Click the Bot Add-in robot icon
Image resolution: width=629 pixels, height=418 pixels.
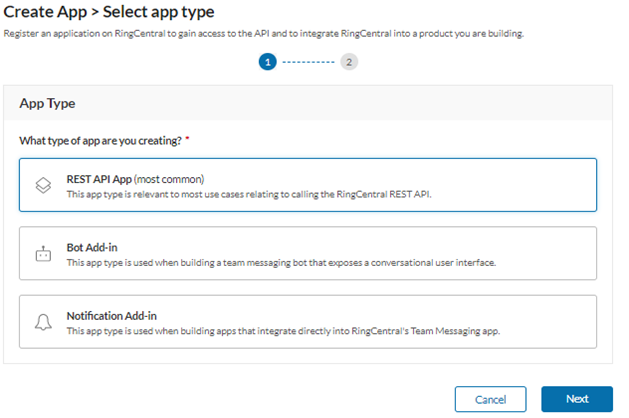point(43,254)
